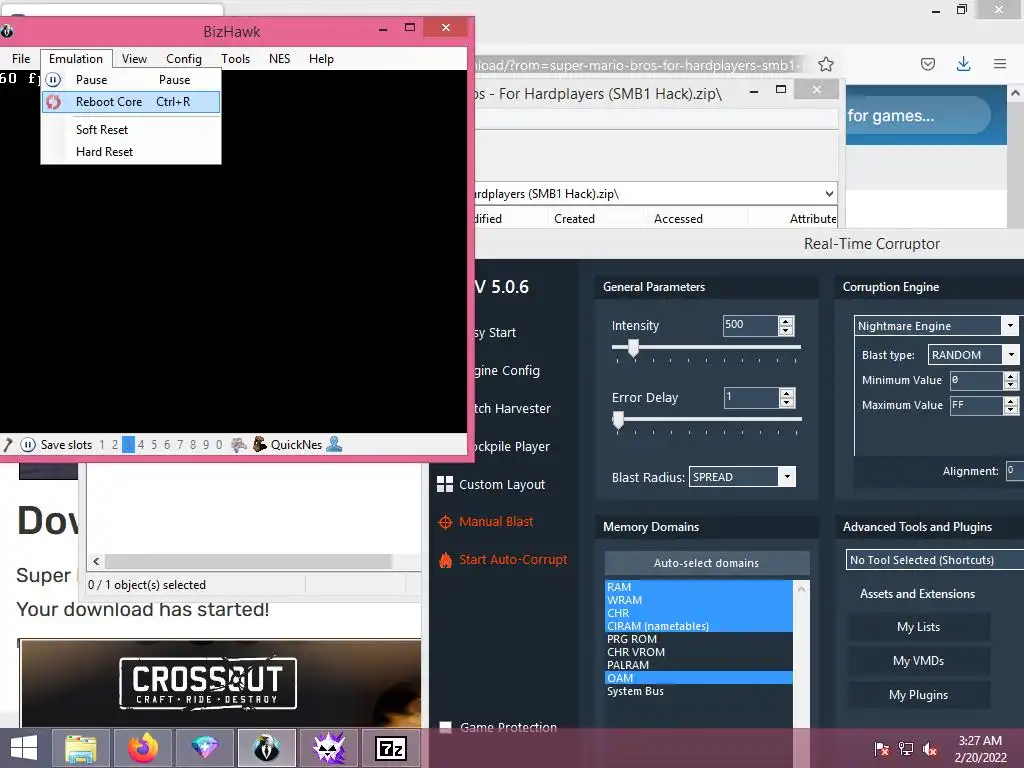The width and height of the screenshot is (1024, 768).
Task: Click the blue user icon beside QuickNes
Action: pyautogui.click(x=334, y=445)
